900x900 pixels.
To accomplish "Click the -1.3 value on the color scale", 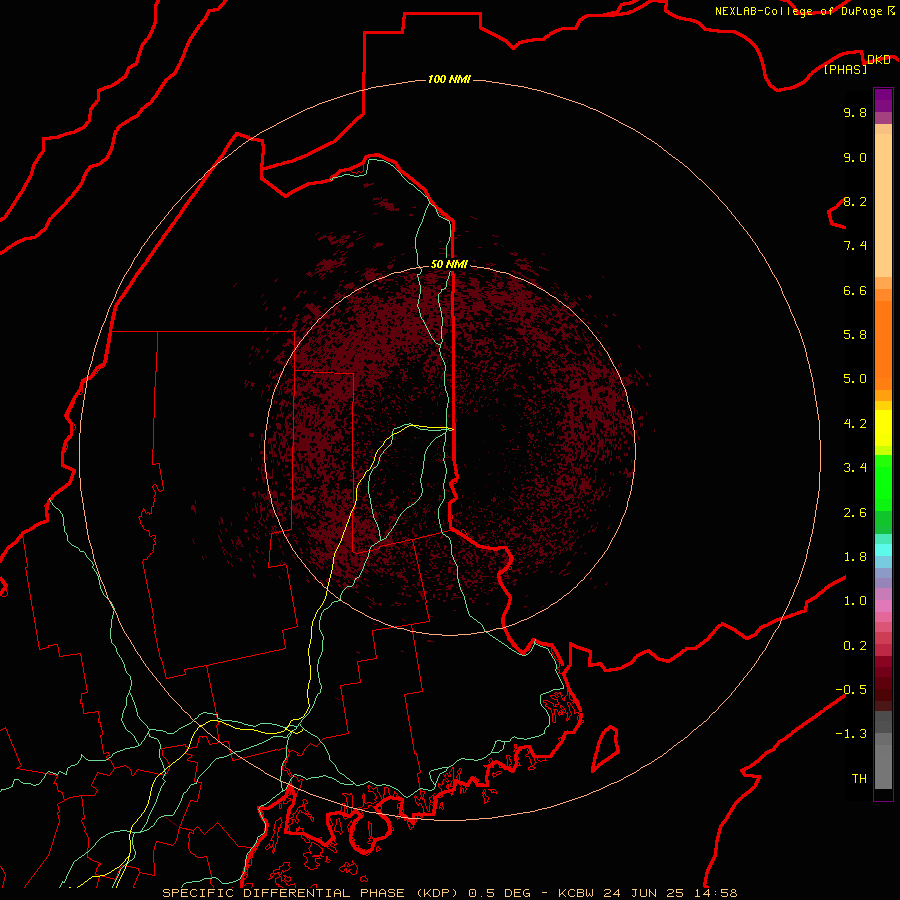I will pyautogui.click(x=851, y=734).
